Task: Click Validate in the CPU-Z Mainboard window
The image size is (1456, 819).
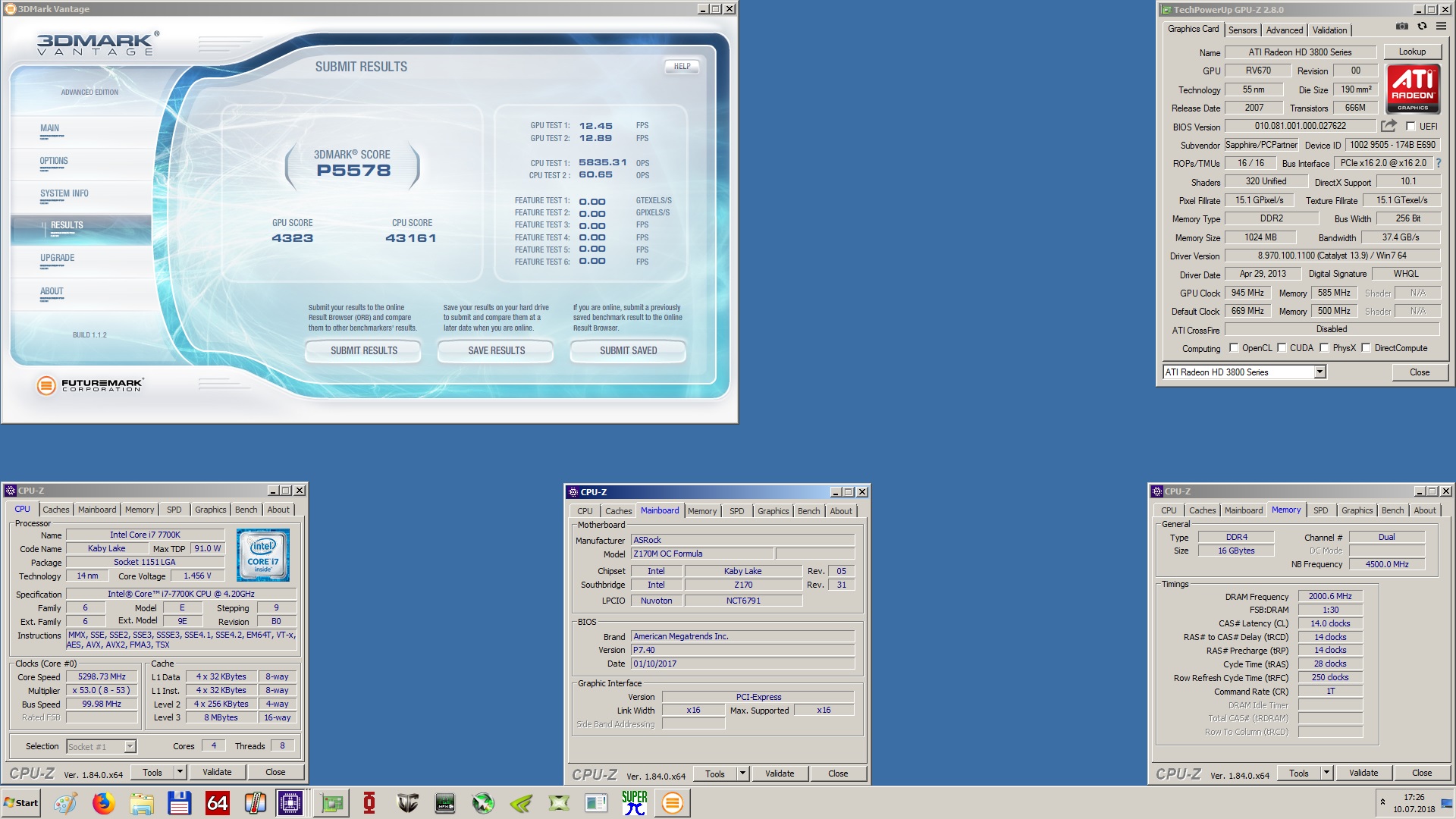Action: tap(780, 773)
